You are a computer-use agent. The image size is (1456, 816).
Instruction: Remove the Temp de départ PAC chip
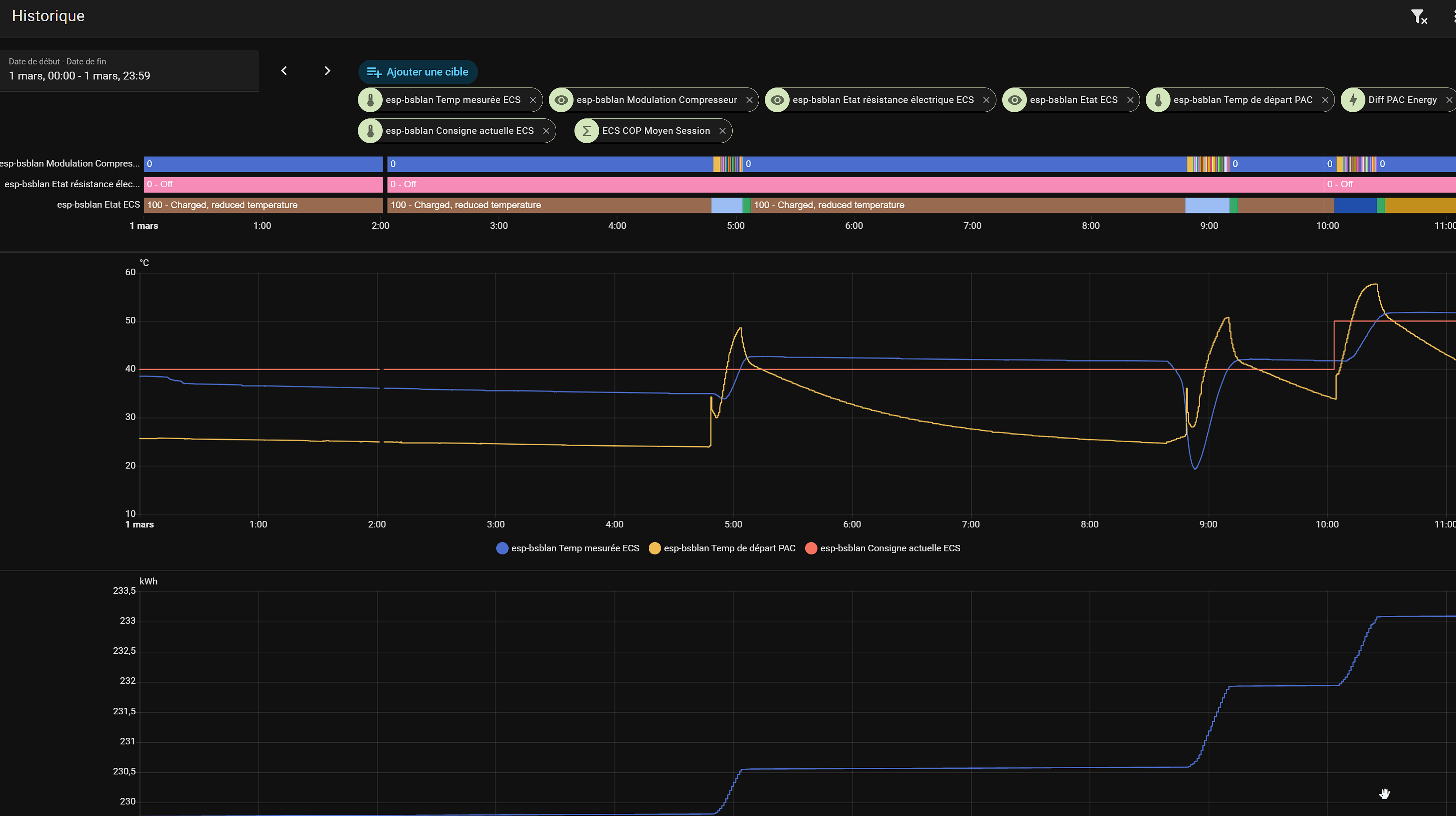click(1325, 100)
